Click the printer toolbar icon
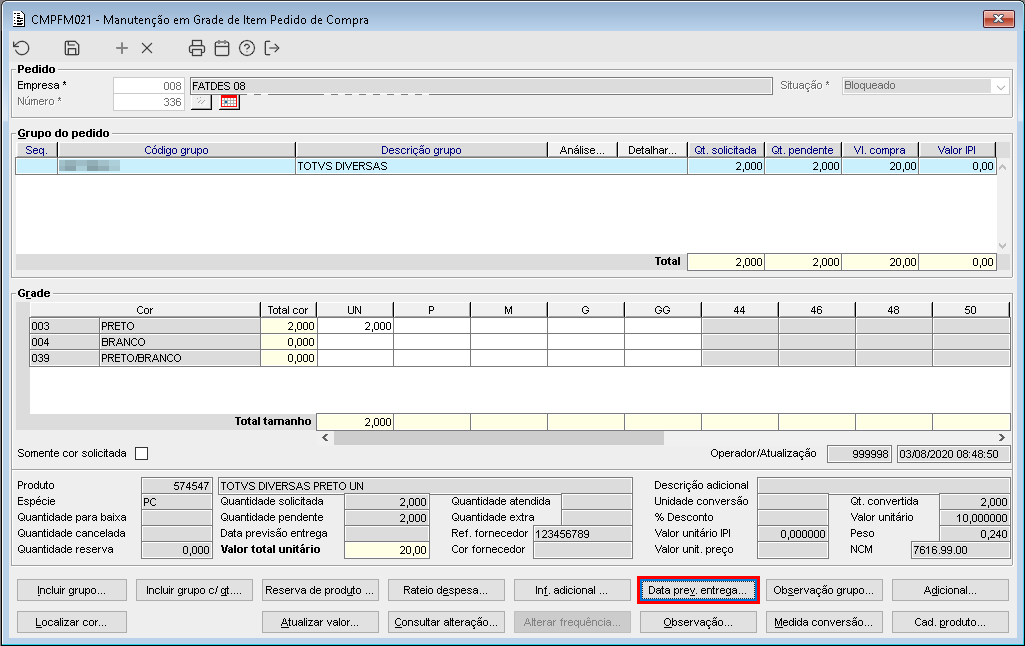 (x=197, y=48)
